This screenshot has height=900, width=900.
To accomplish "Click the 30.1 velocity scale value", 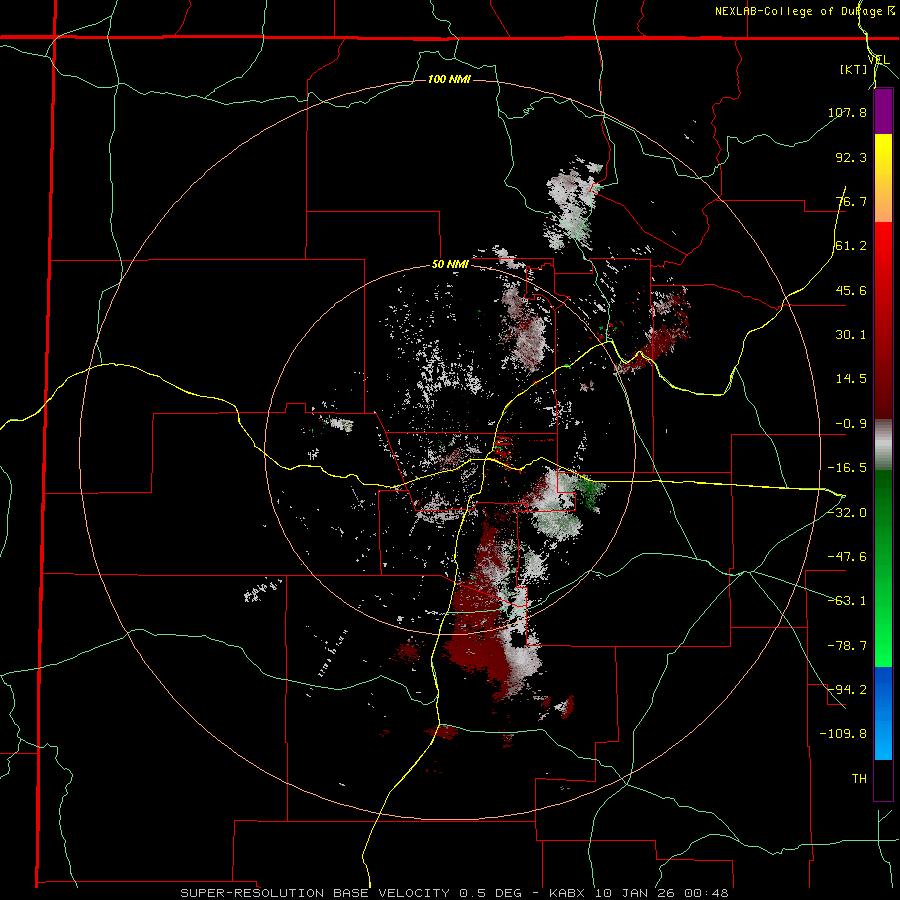I will pos(851,335).
